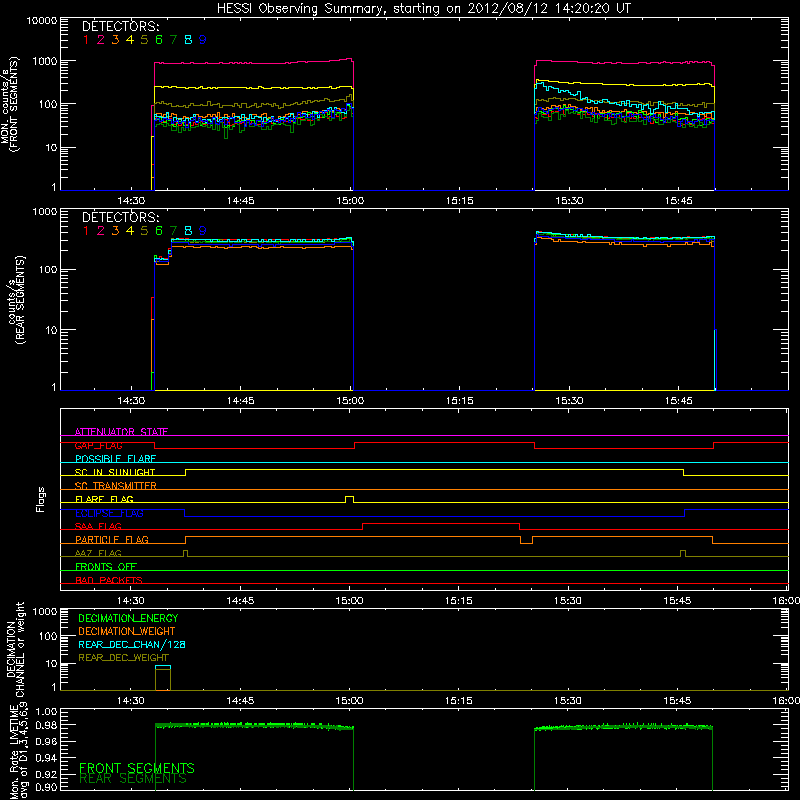Click the 15:30 tick under rear segments plot

569,401
